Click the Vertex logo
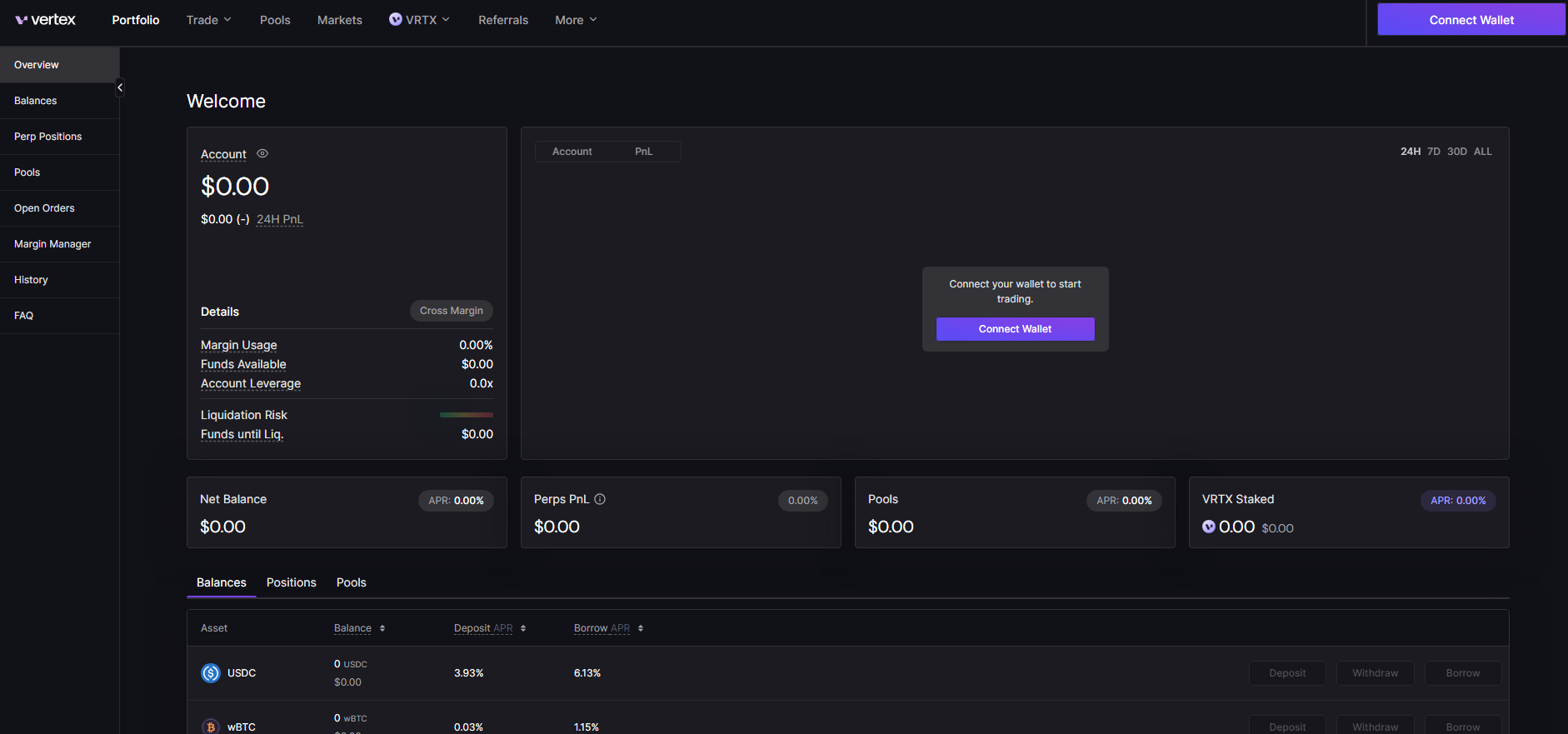The width and height of the screenshot is (1568, 734). [x=45, y=20]
